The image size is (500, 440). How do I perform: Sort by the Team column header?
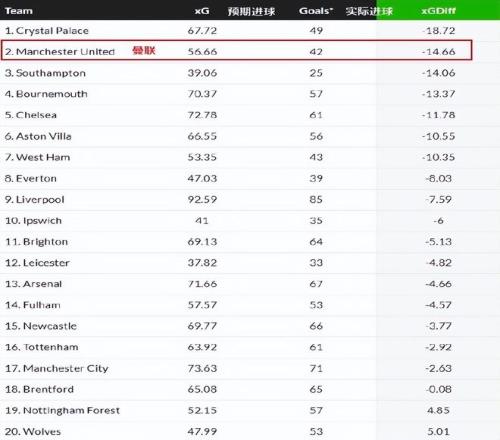pyautogui.click(x=19, y=11)
